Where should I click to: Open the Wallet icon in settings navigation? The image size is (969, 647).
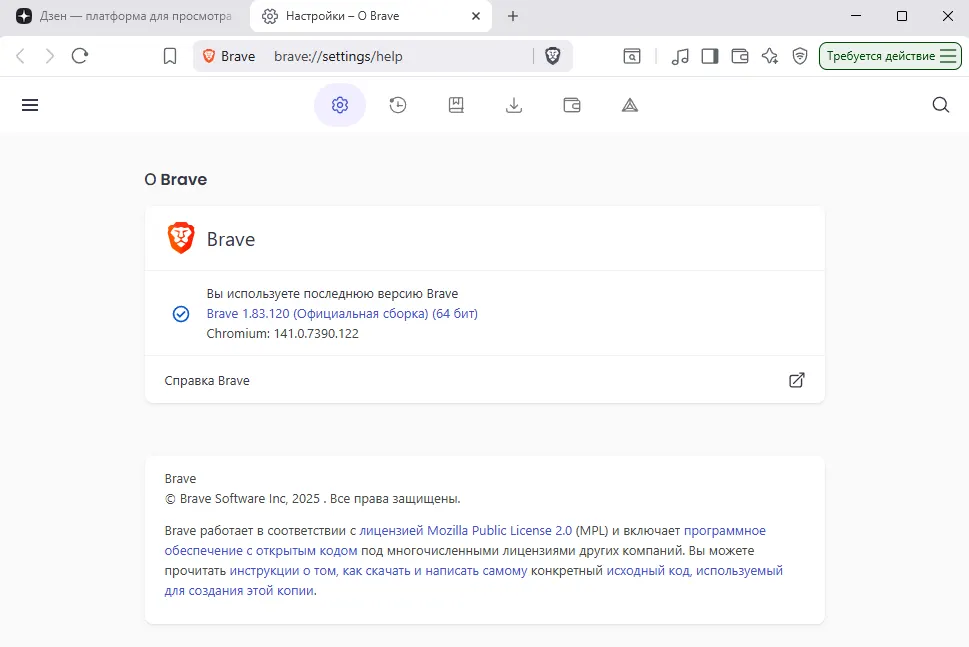tap(571, 104)
